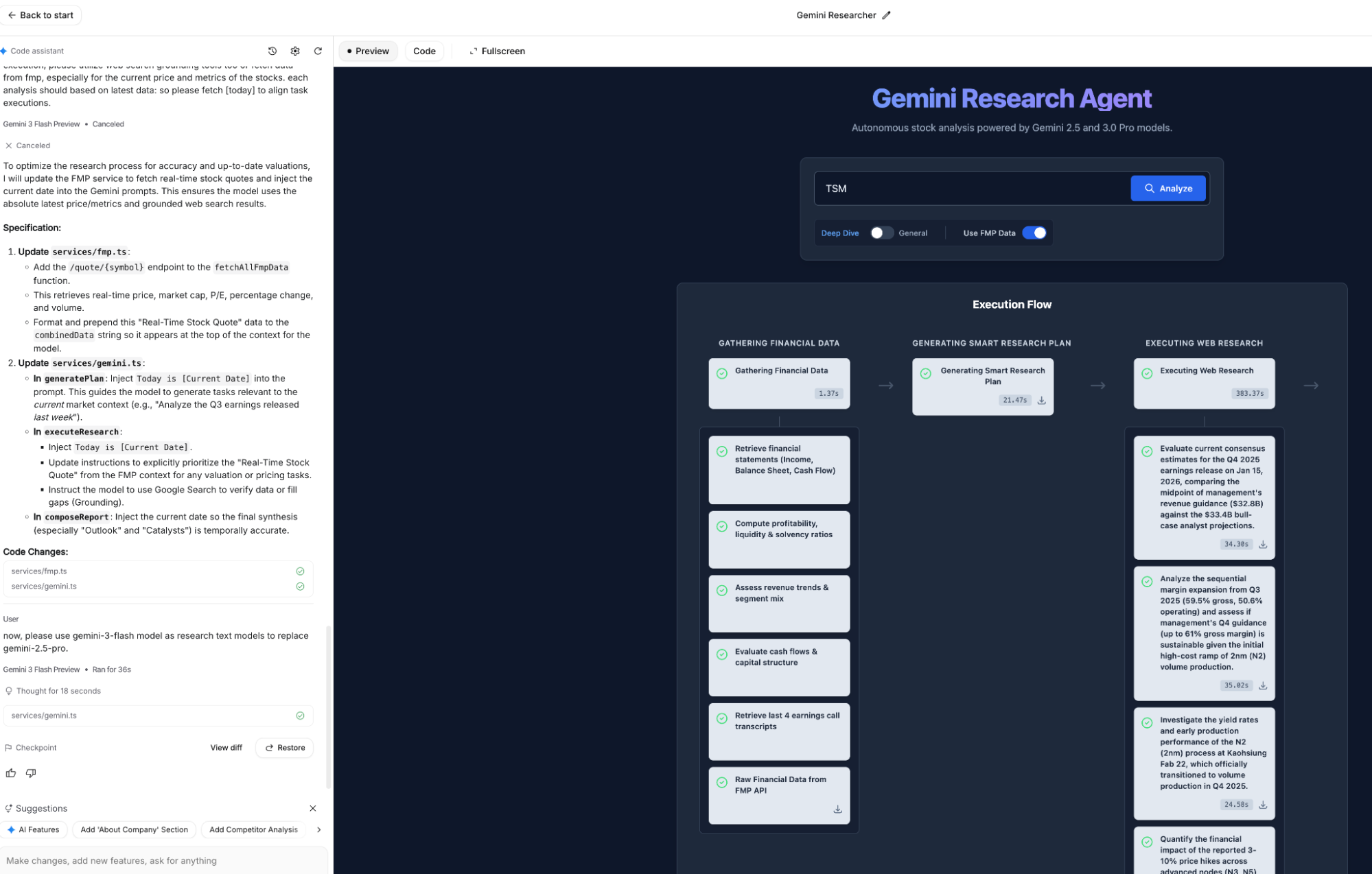1372x874 pixels.
Task: Download the Generating Smart Research Plan output
Action: 1041,400
